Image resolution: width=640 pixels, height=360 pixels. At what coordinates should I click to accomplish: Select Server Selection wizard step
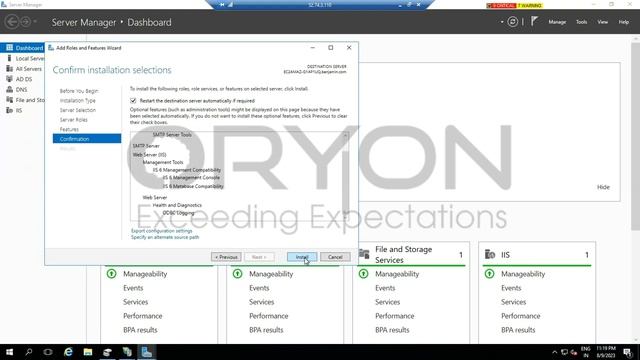click(x=78, y=110)
